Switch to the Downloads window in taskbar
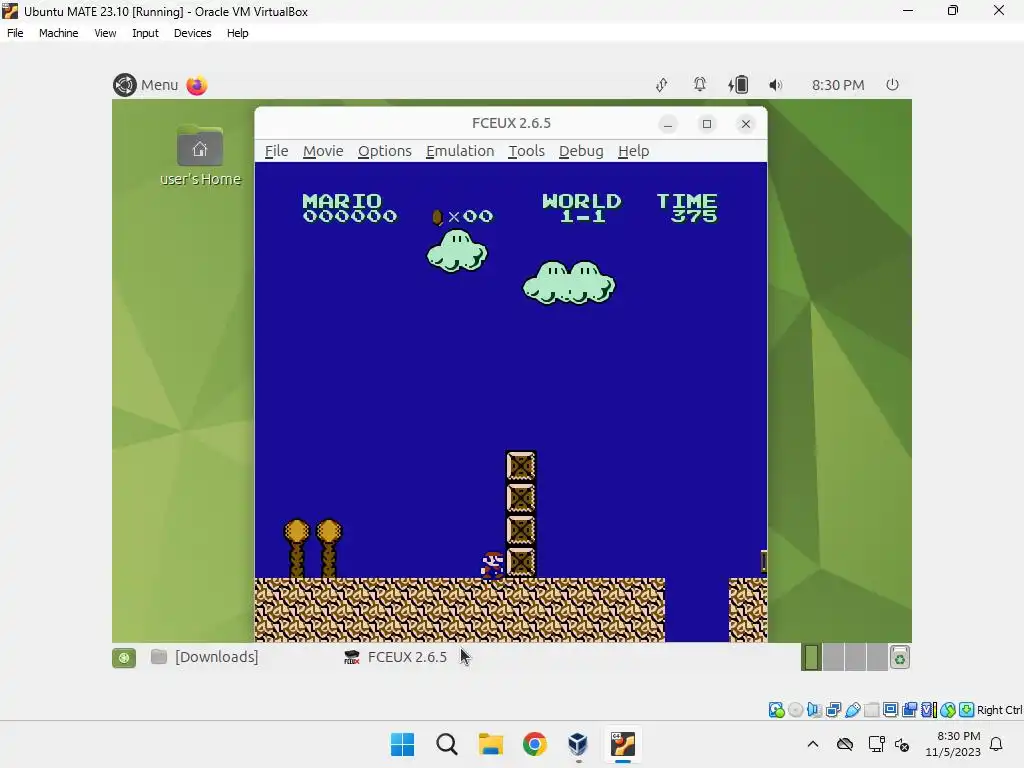Screen dimensions: 1024x768 pos(205,657)
